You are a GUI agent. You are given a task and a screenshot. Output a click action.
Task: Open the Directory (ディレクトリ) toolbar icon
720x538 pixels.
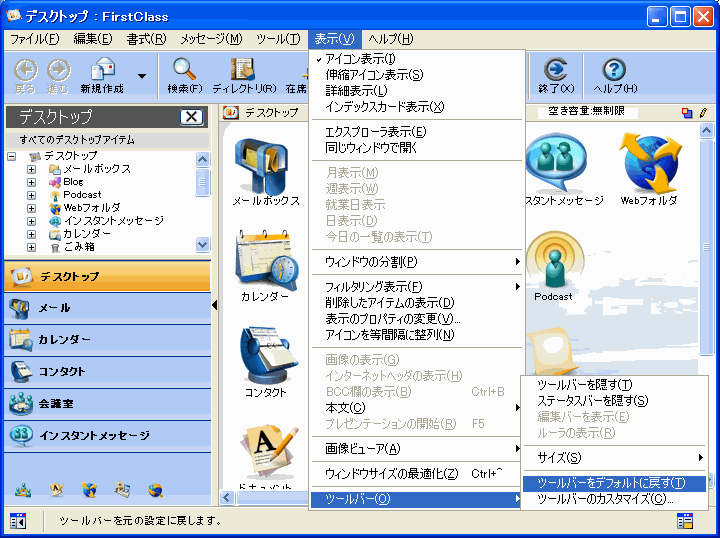click(243, 74)
